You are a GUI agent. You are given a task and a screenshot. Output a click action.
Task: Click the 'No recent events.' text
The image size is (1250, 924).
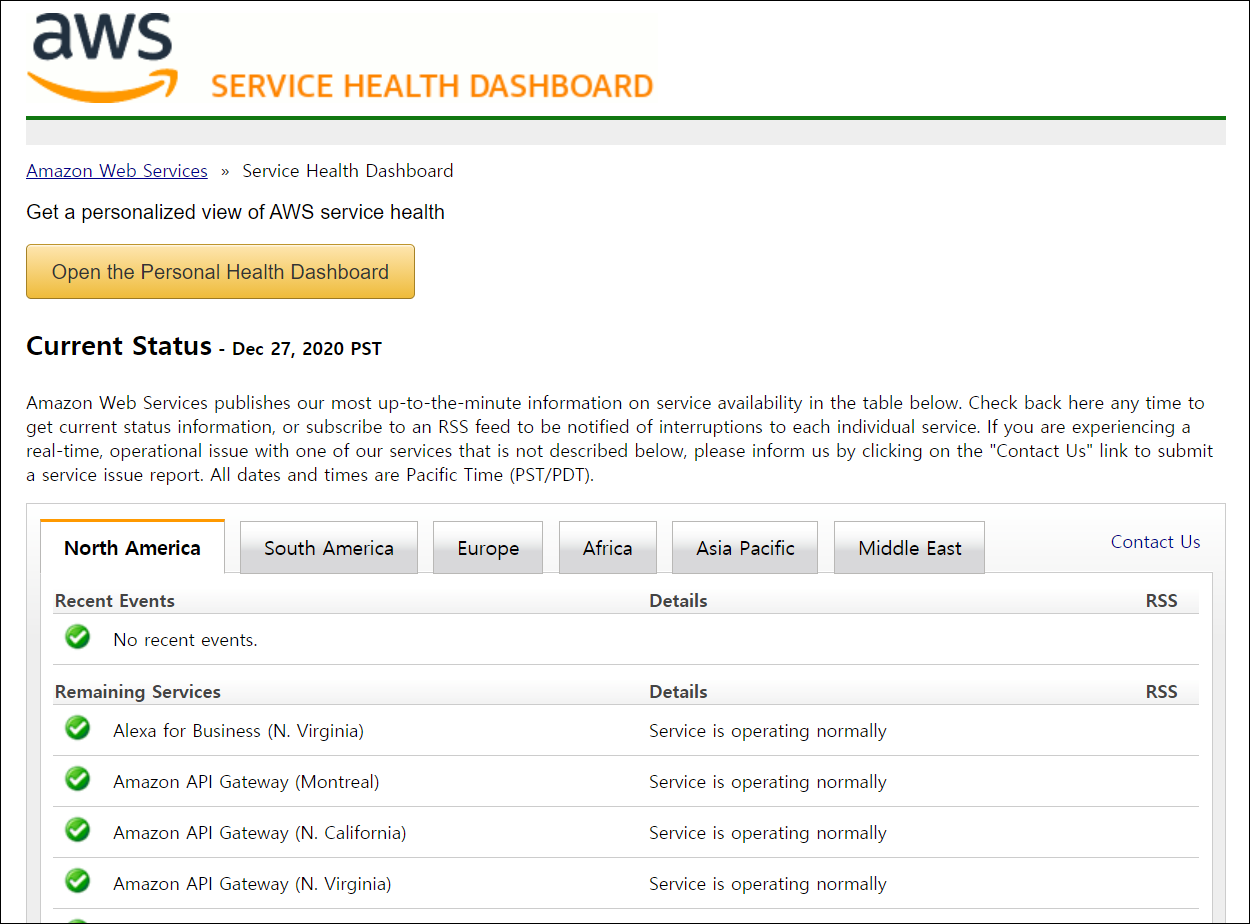186,640
